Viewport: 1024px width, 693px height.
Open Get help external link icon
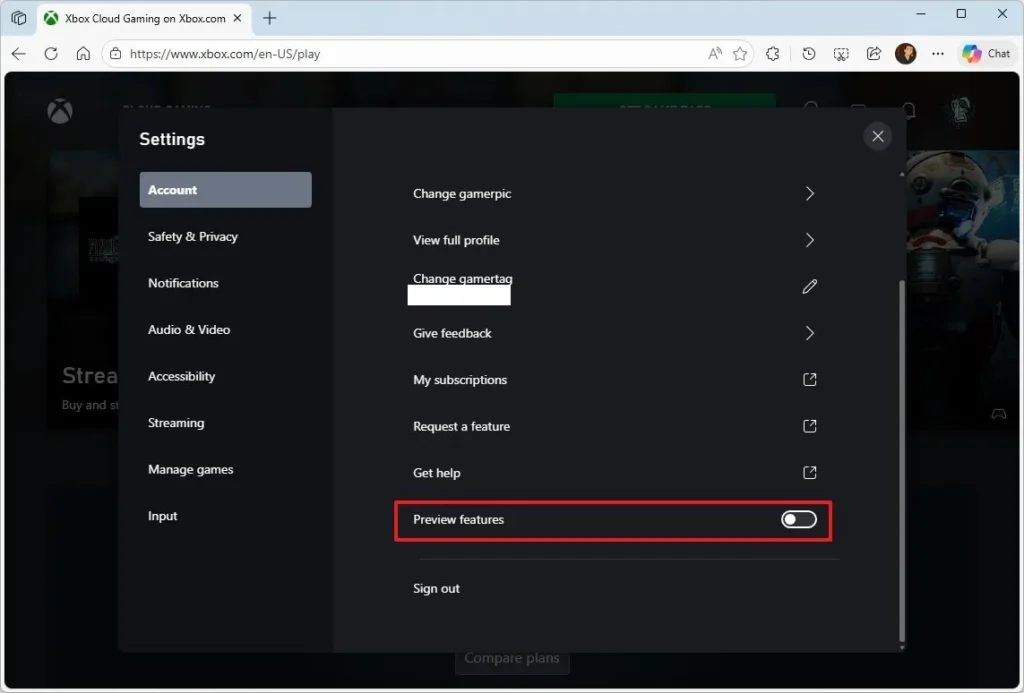pyautogui.click(x=809, y=472)
